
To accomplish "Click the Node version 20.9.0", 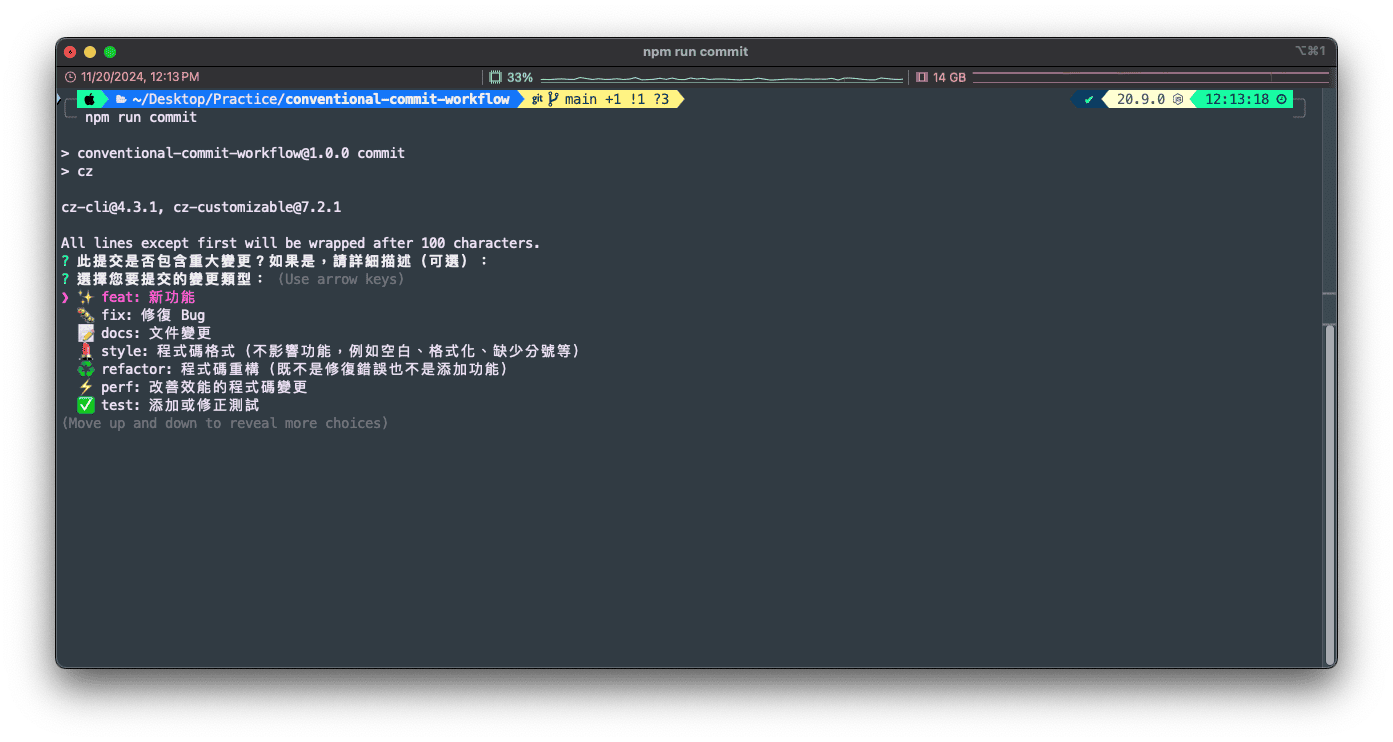I will click(1141, 99).
